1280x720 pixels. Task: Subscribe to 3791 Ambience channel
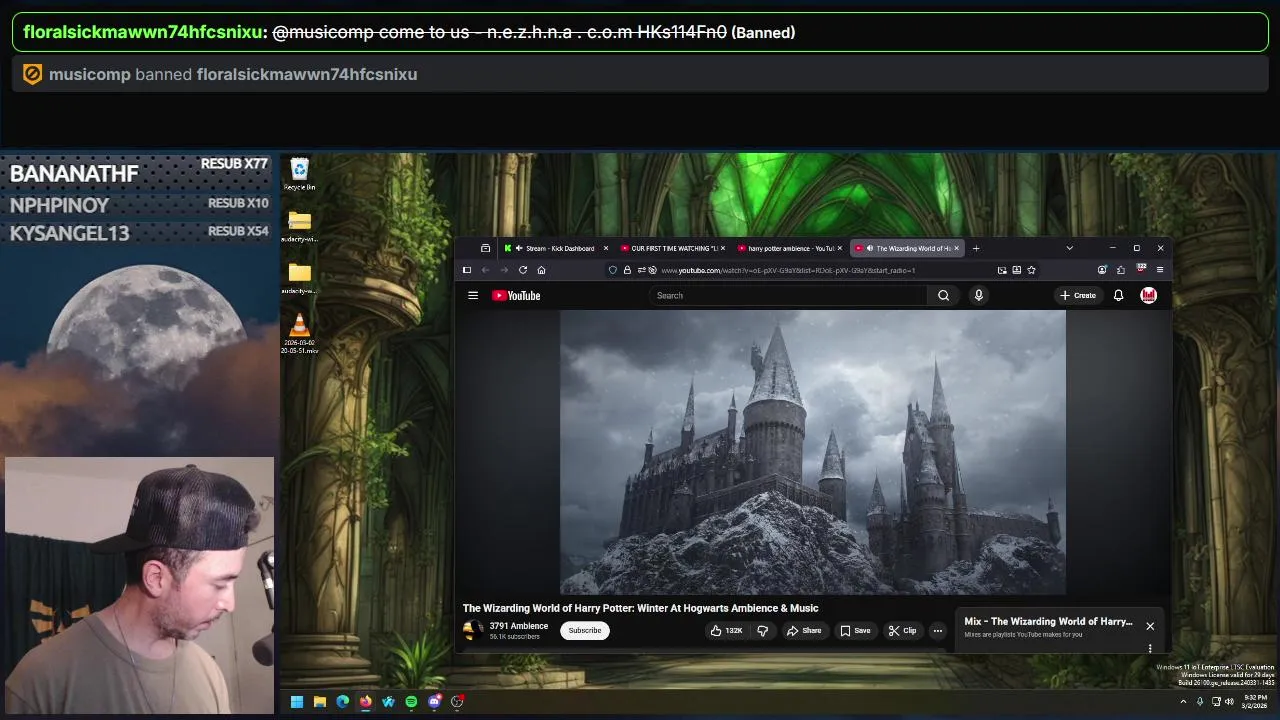point(585,630)
